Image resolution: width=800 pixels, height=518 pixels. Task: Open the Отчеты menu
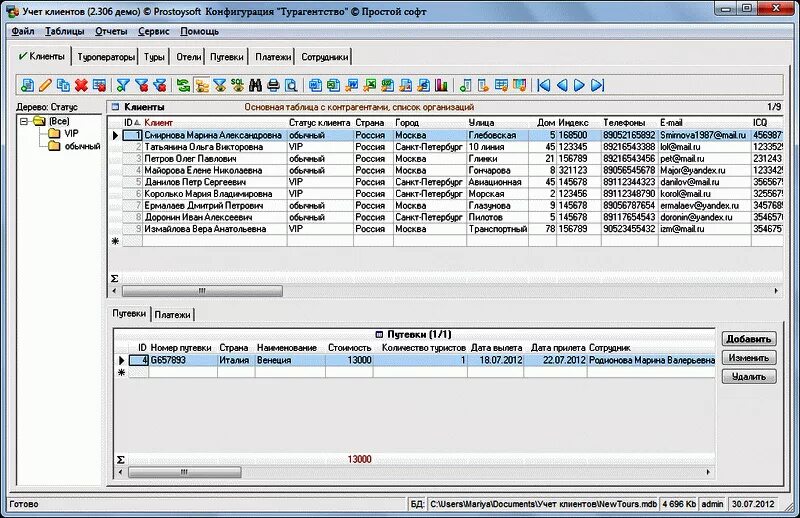tap(111, 31)
